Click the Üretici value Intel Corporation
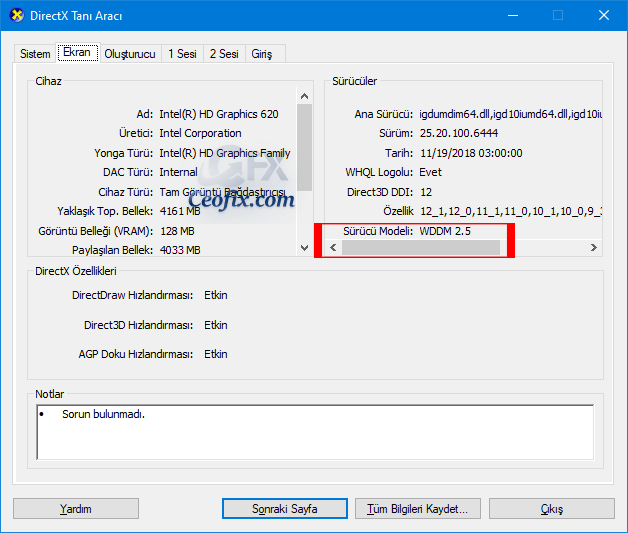 (x=200, y=133)
